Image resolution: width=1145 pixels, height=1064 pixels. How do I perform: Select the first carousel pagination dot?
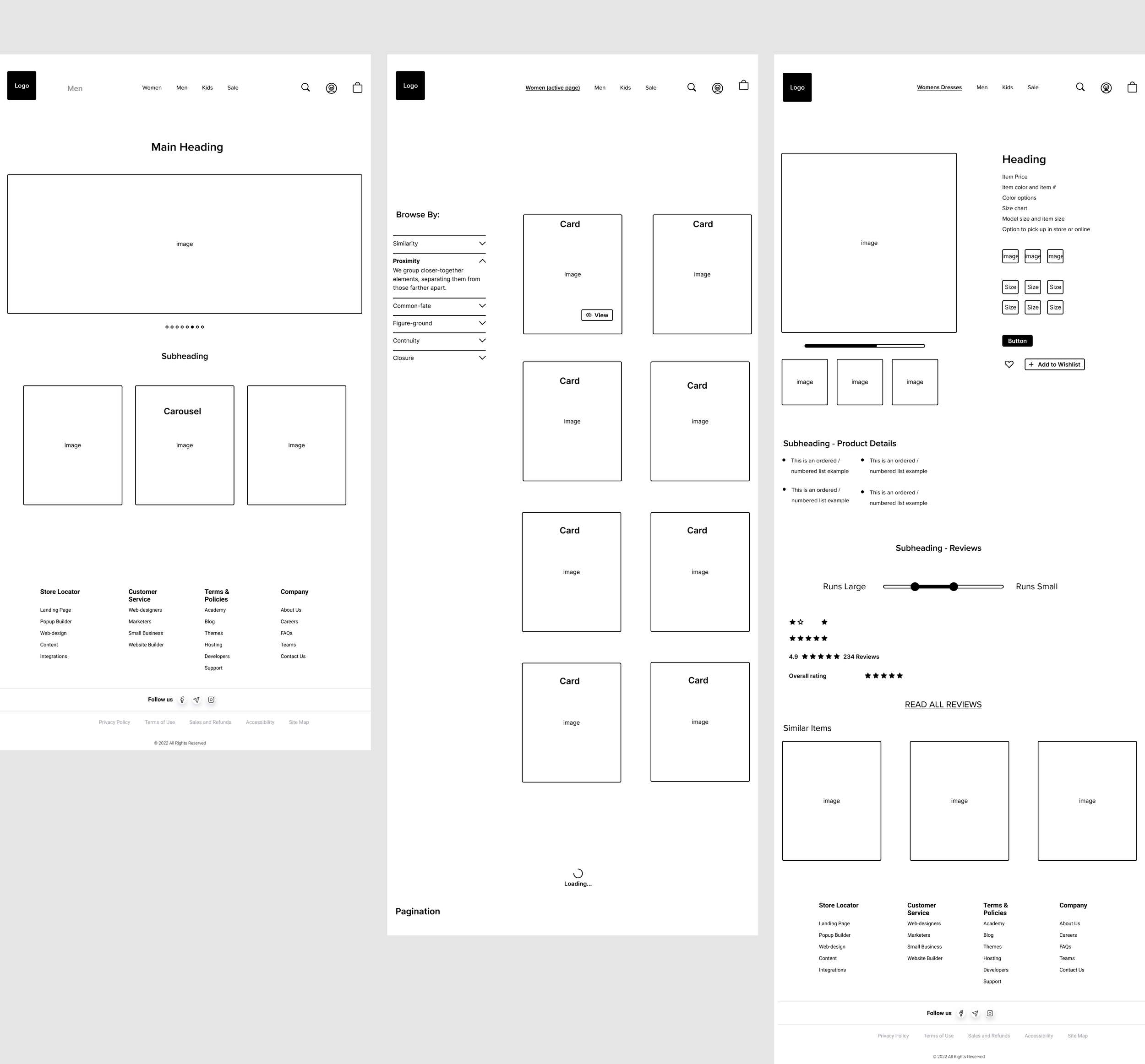point(167,327)
